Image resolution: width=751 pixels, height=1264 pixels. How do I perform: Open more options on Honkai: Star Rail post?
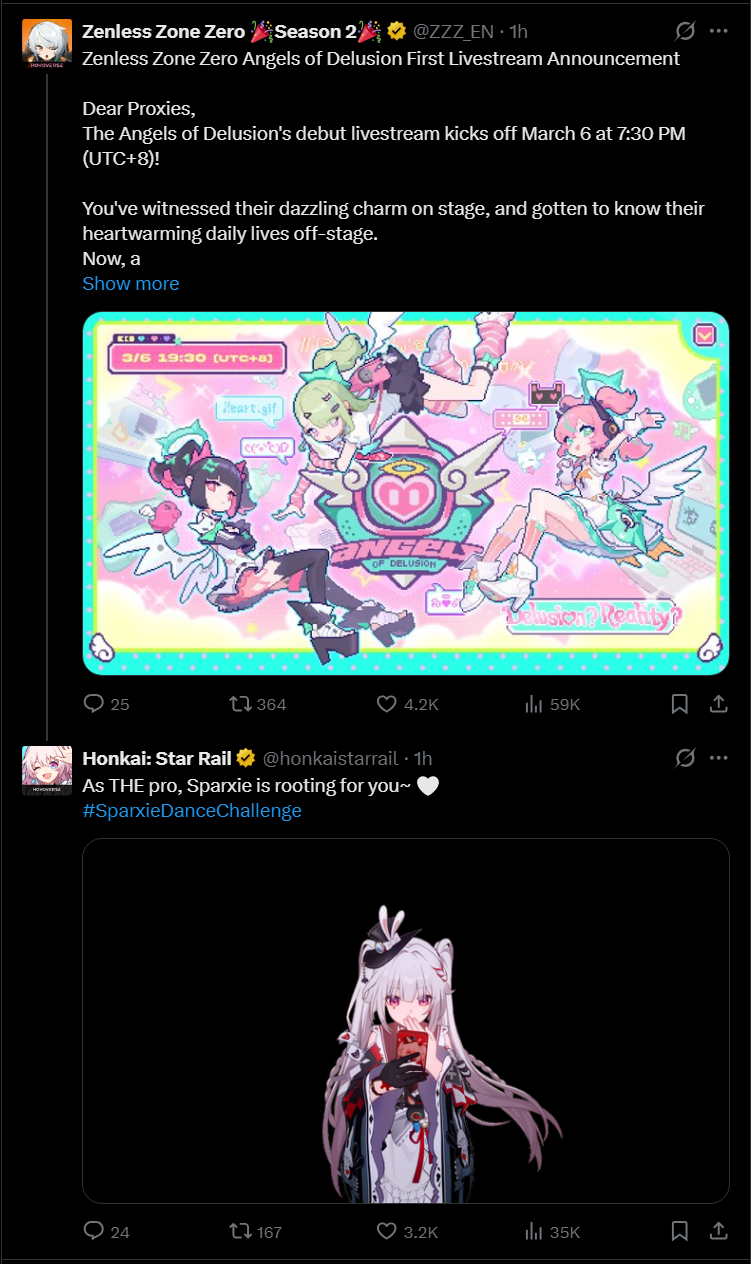pyautogui.click(x=718, y=758)
